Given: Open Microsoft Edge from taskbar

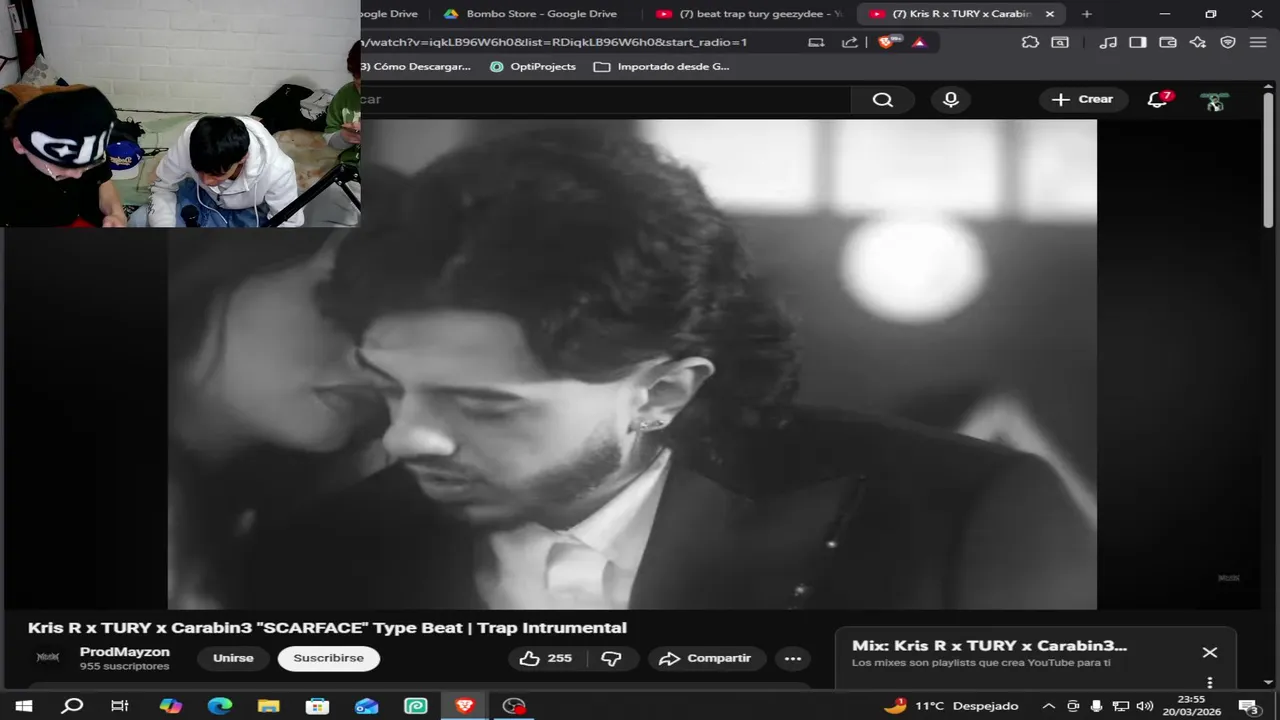Looking at the screenshot, I should (x=219, y=706).
